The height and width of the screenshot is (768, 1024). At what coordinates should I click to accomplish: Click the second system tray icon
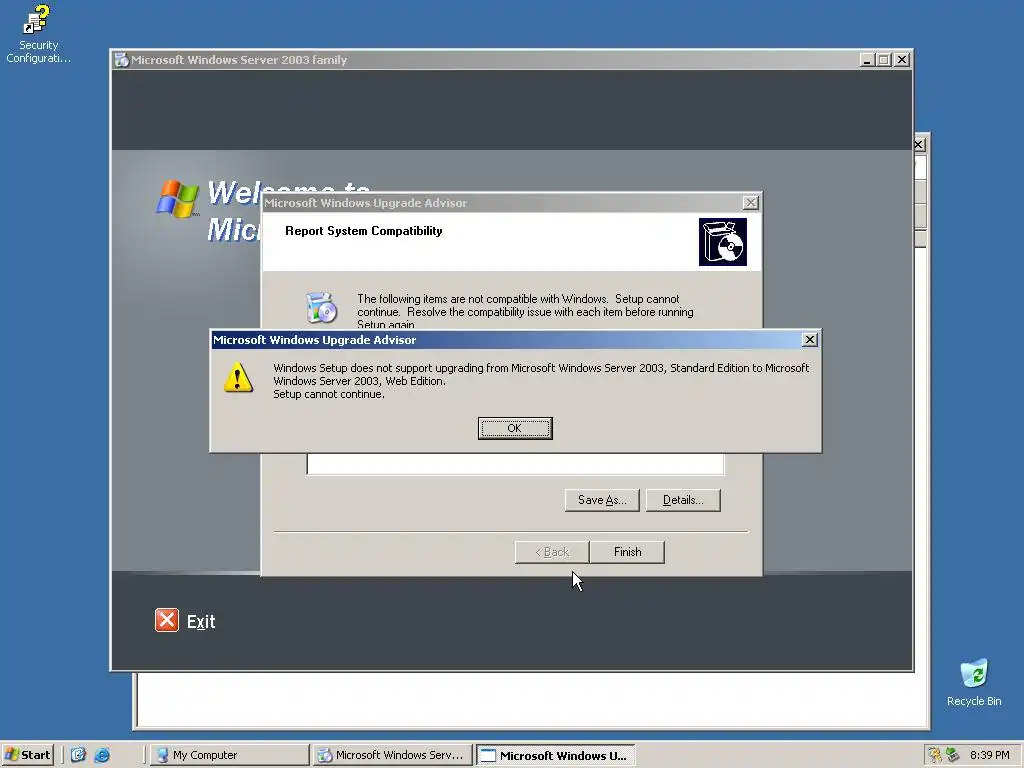952,755
